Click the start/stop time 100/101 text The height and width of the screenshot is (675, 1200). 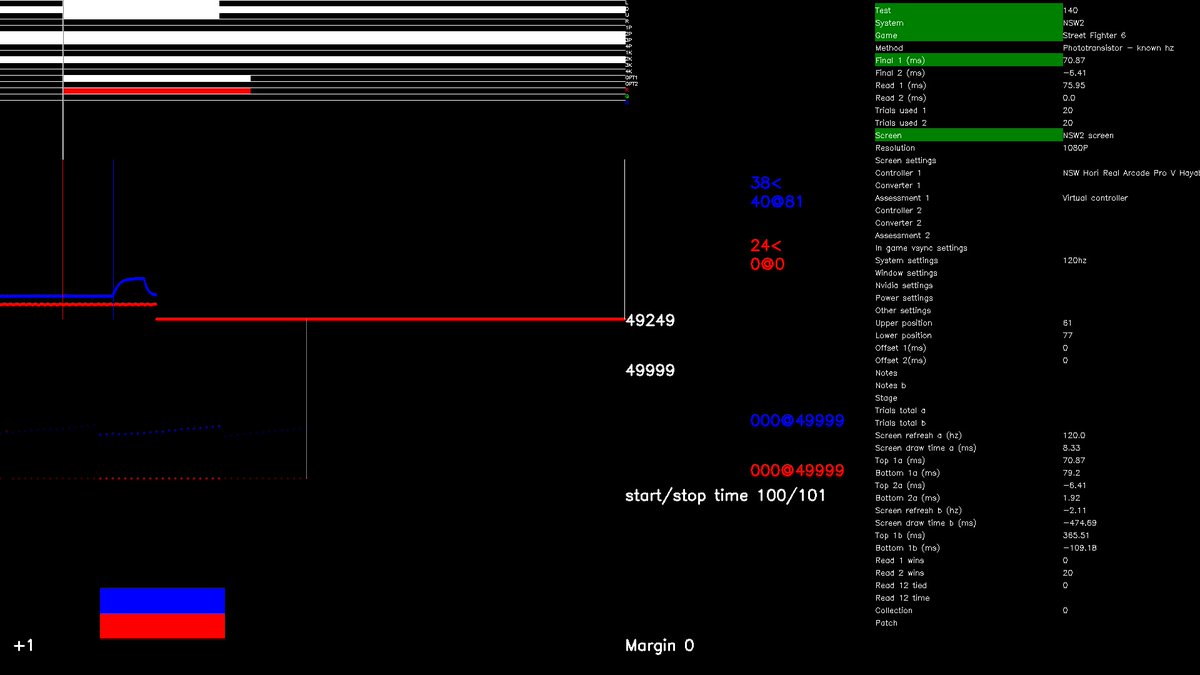725,496
